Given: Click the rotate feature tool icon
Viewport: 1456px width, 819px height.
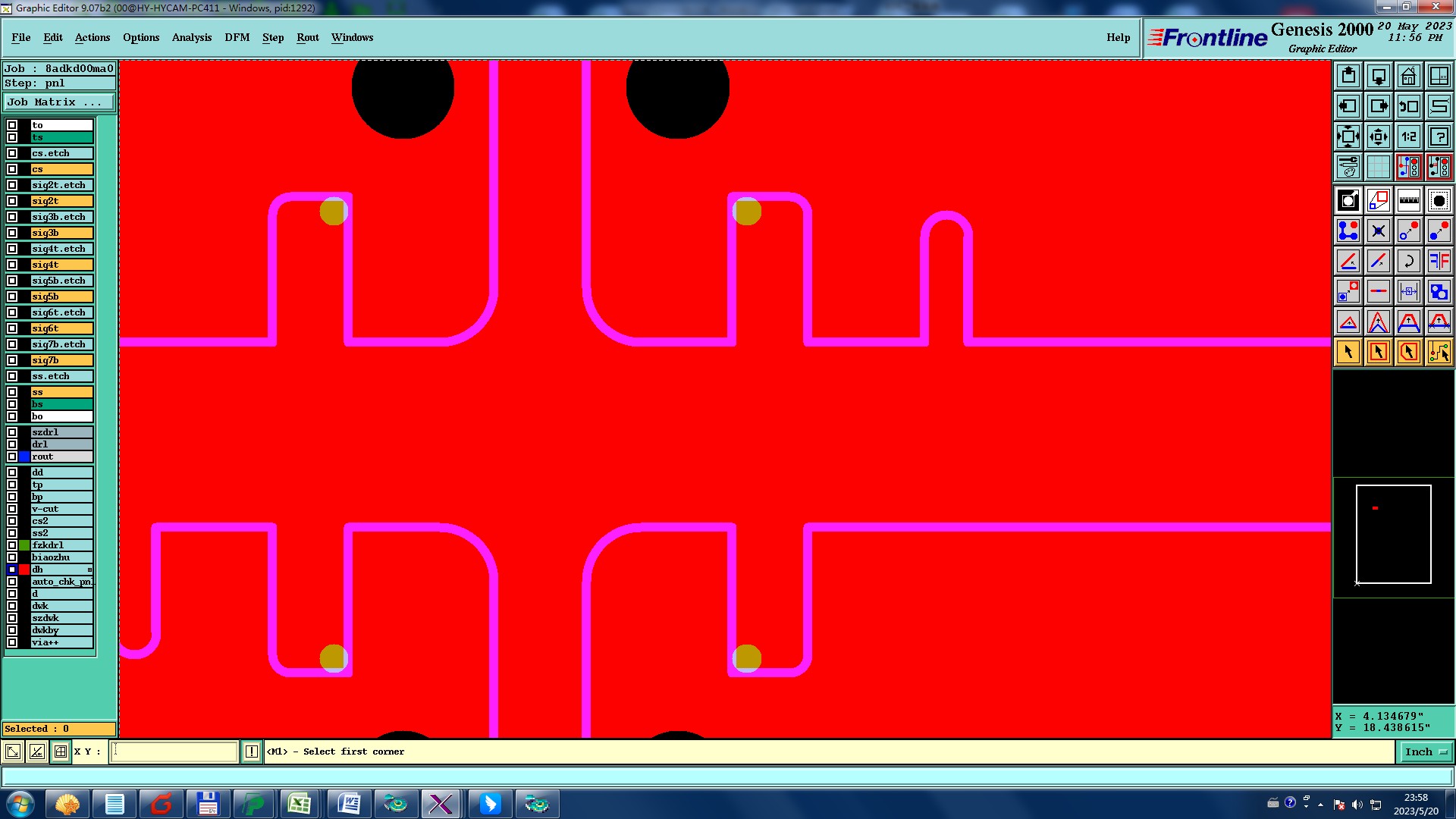Looking at the screenshot, I should coord(1408,262).
